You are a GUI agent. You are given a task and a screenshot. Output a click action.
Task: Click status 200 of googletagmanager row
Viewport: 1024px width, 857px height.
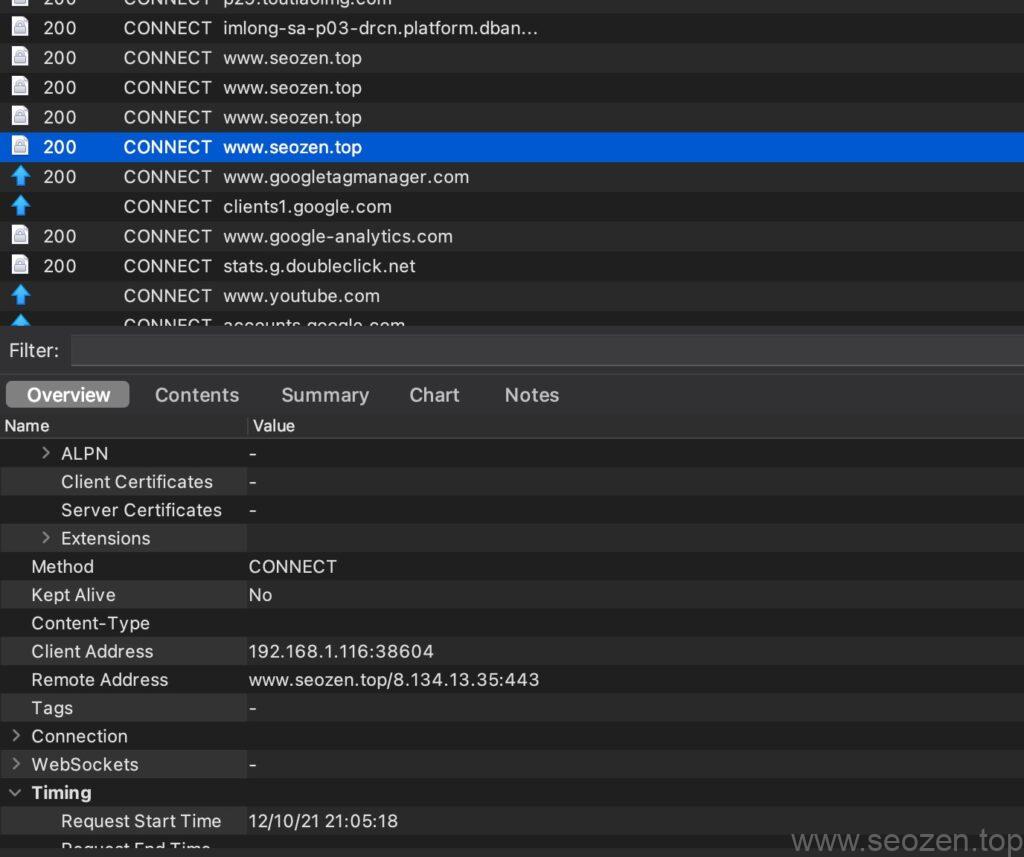coord(59,176)
